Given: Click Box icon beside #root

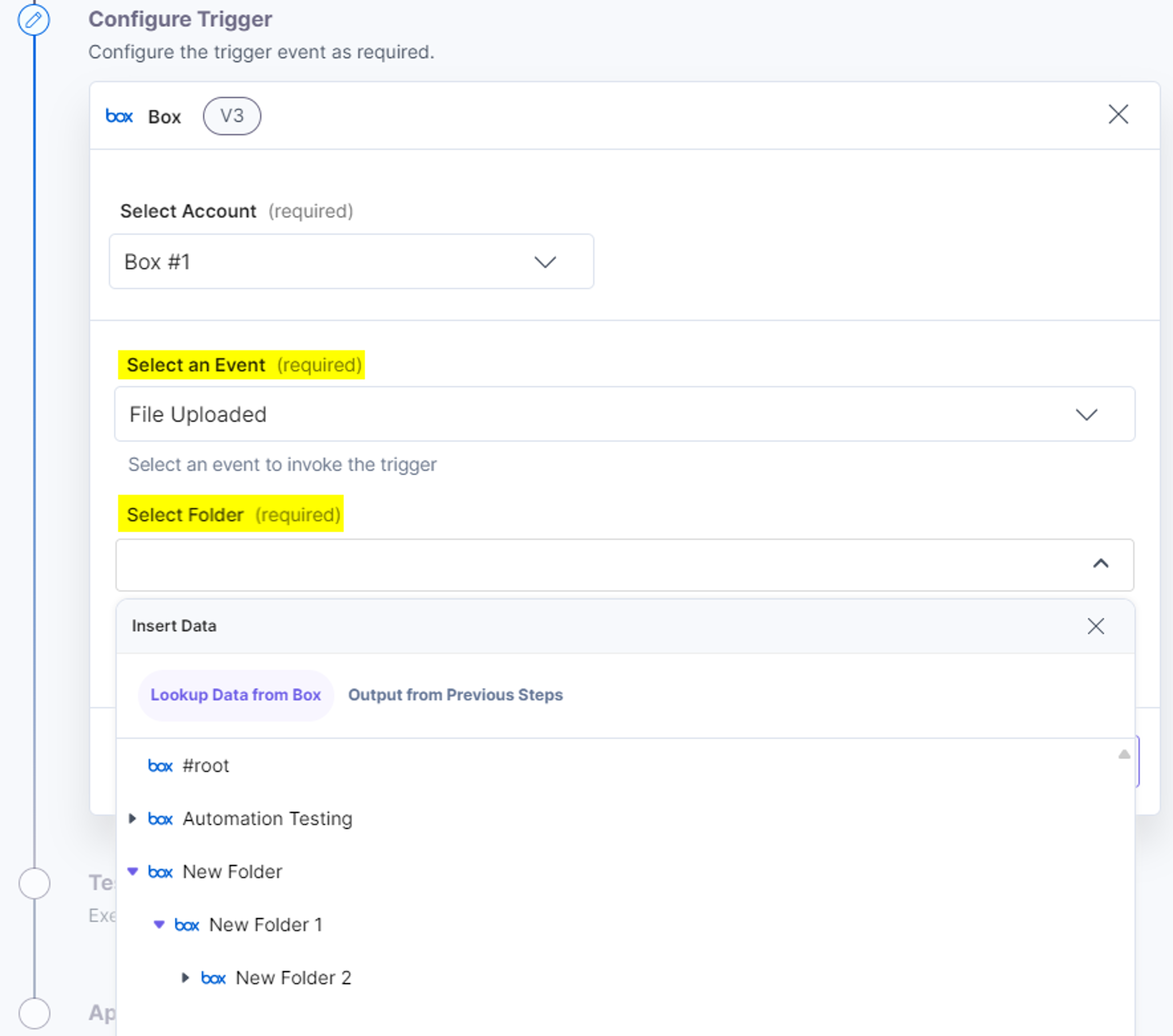Looking at the screenshot, I should point(160,766).
